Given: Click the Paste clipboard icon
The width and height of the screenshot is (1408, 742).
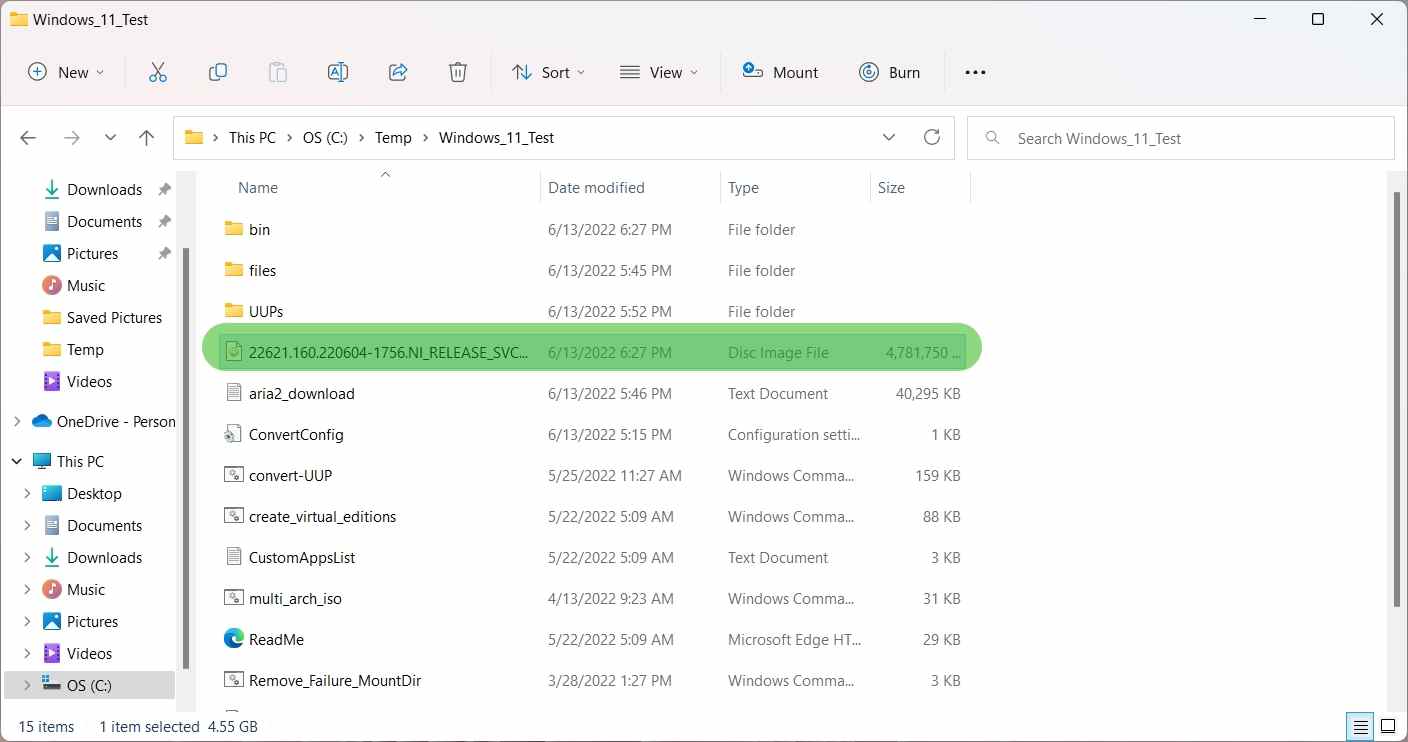Looking at the screenshot, I should pos(278,72).
